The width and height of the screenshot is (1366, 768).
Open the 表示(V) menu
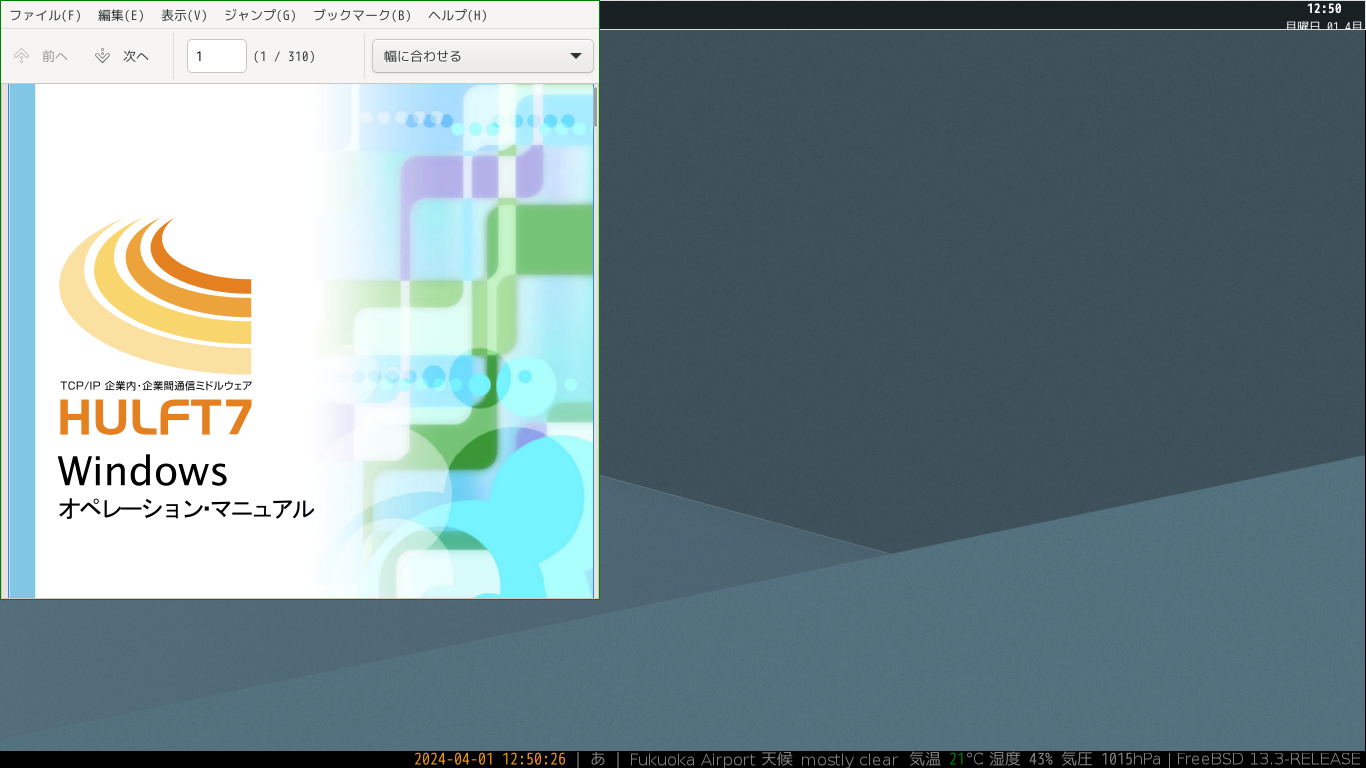[184, 16]
